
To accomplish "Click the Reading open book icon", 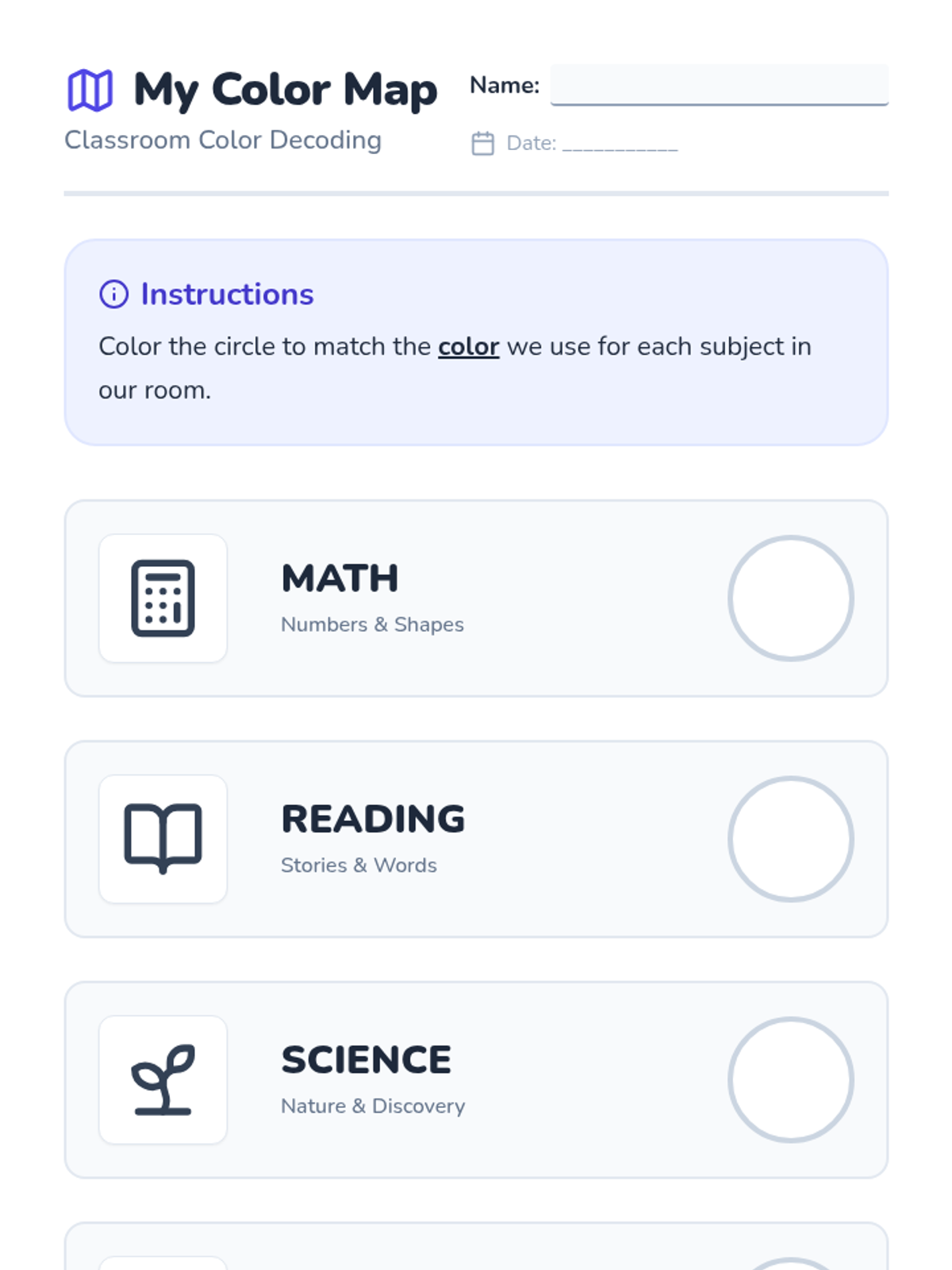I will (163, 839).
